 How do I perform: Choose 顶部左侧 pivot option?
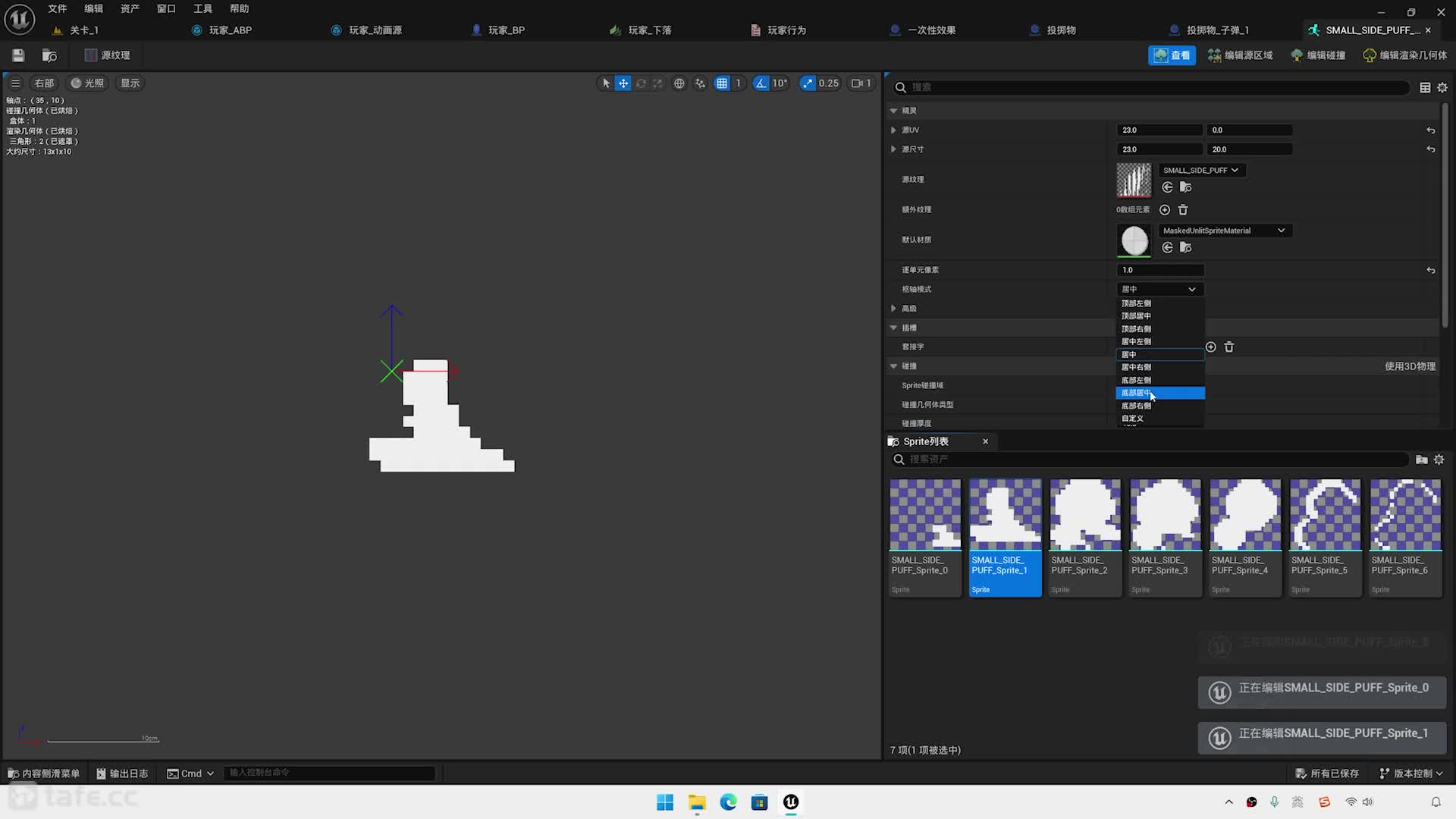1160,303
